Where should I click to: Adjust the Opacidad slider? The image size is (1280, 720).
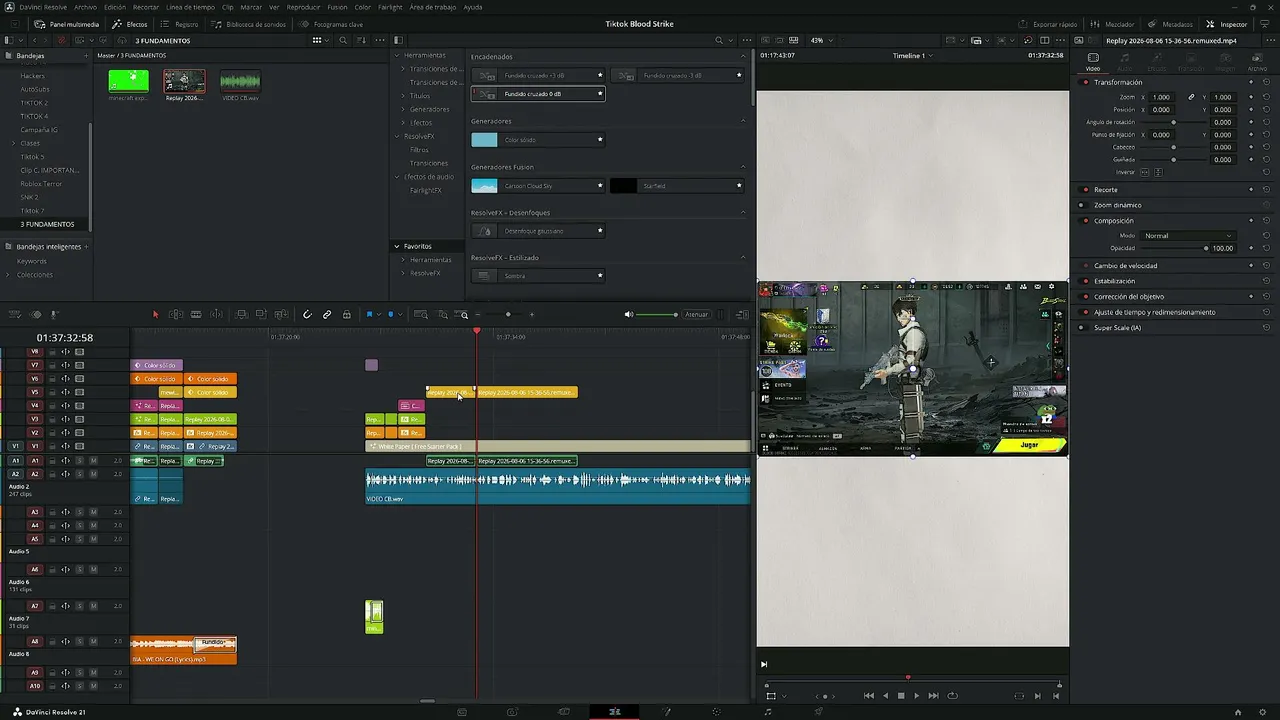point(1173,248)
